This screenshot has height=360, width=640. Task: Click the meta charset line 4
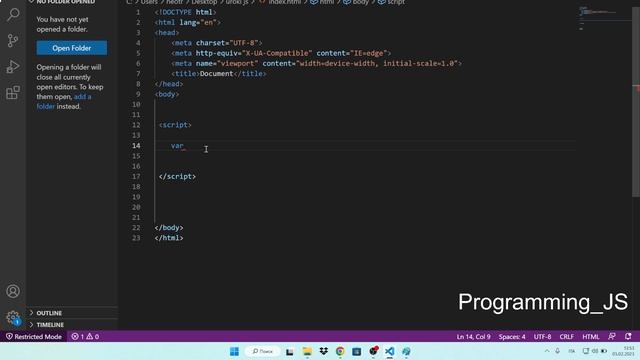[217, 43]
